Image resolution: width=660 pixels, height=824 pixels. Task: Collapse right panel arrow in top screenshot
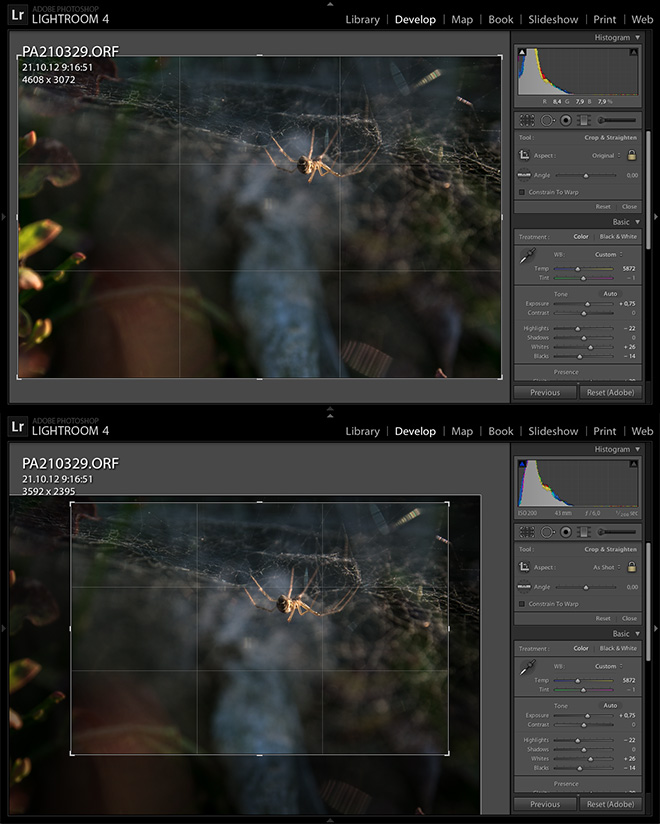coord(656,217)
